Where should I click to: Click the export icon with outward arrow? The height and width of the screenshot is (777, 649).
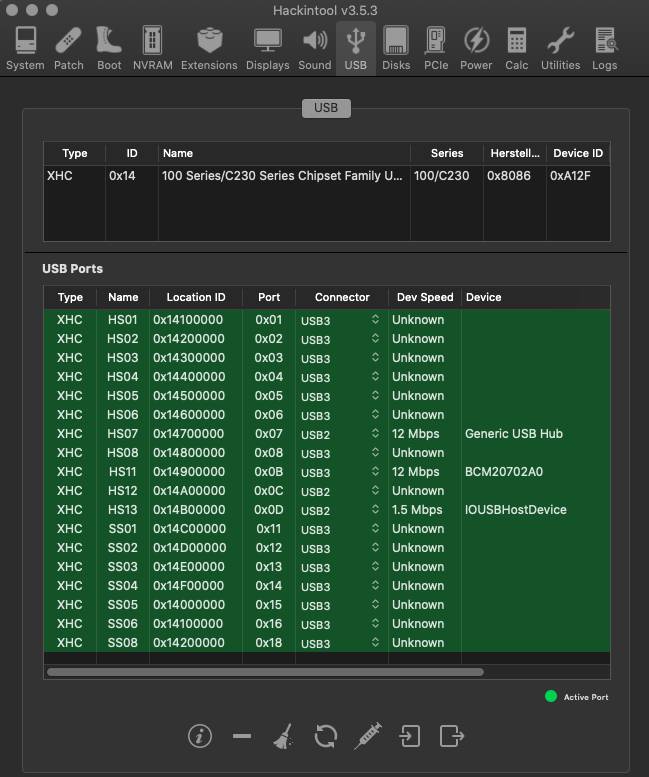pyautogui.click(x=452, y=736)
